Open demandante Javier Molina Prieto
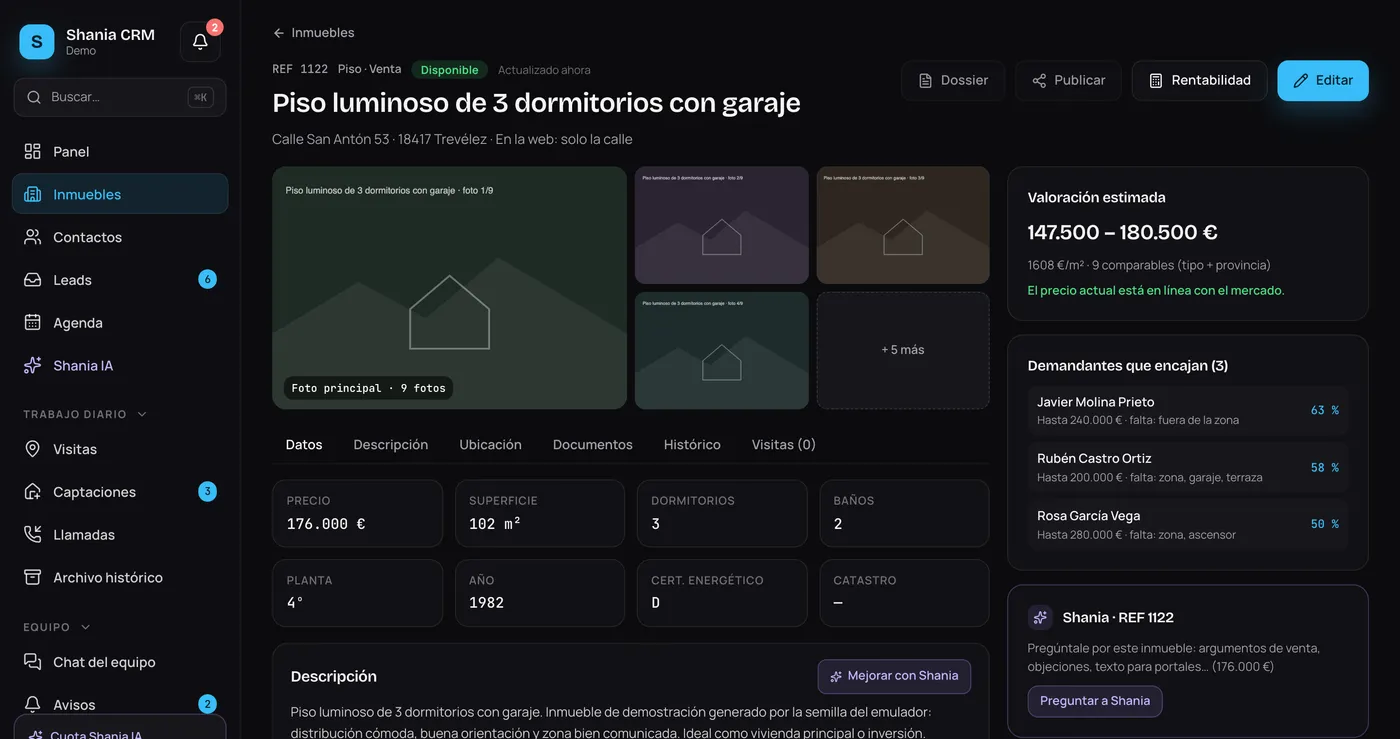1400x739 pixels. pyautogui.click(x=1188, y=410)
